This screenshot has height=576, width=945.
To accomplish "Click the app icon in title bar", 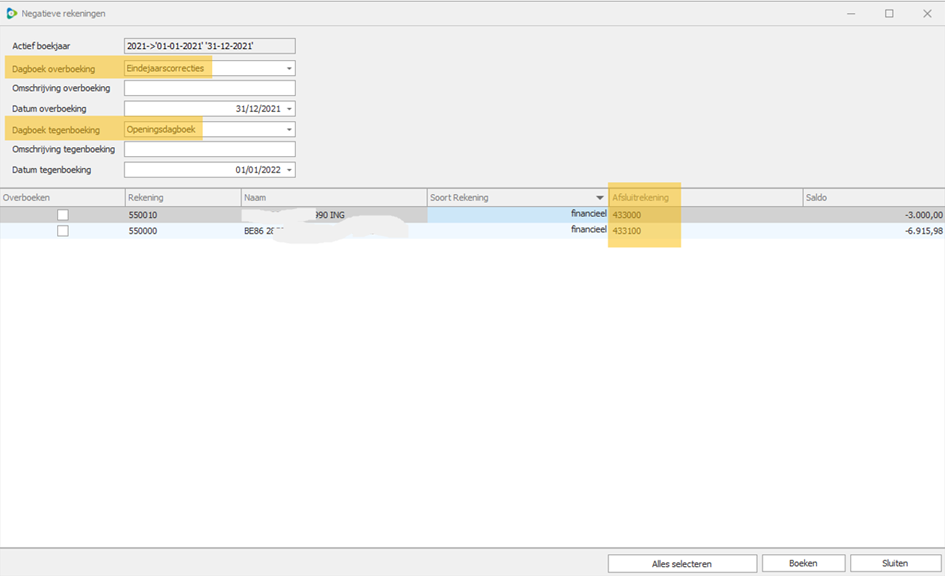I will (12, 13).
